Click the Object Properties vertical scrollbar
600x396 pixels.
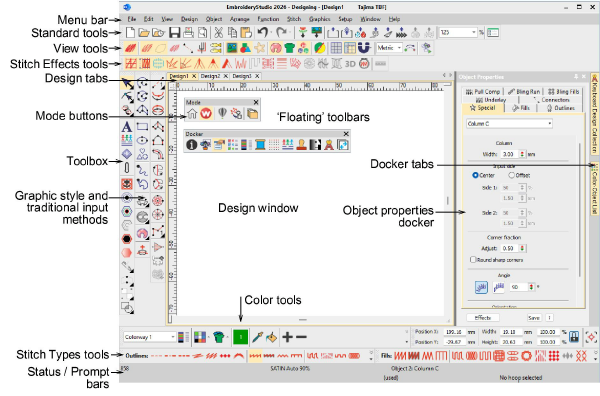579,210
